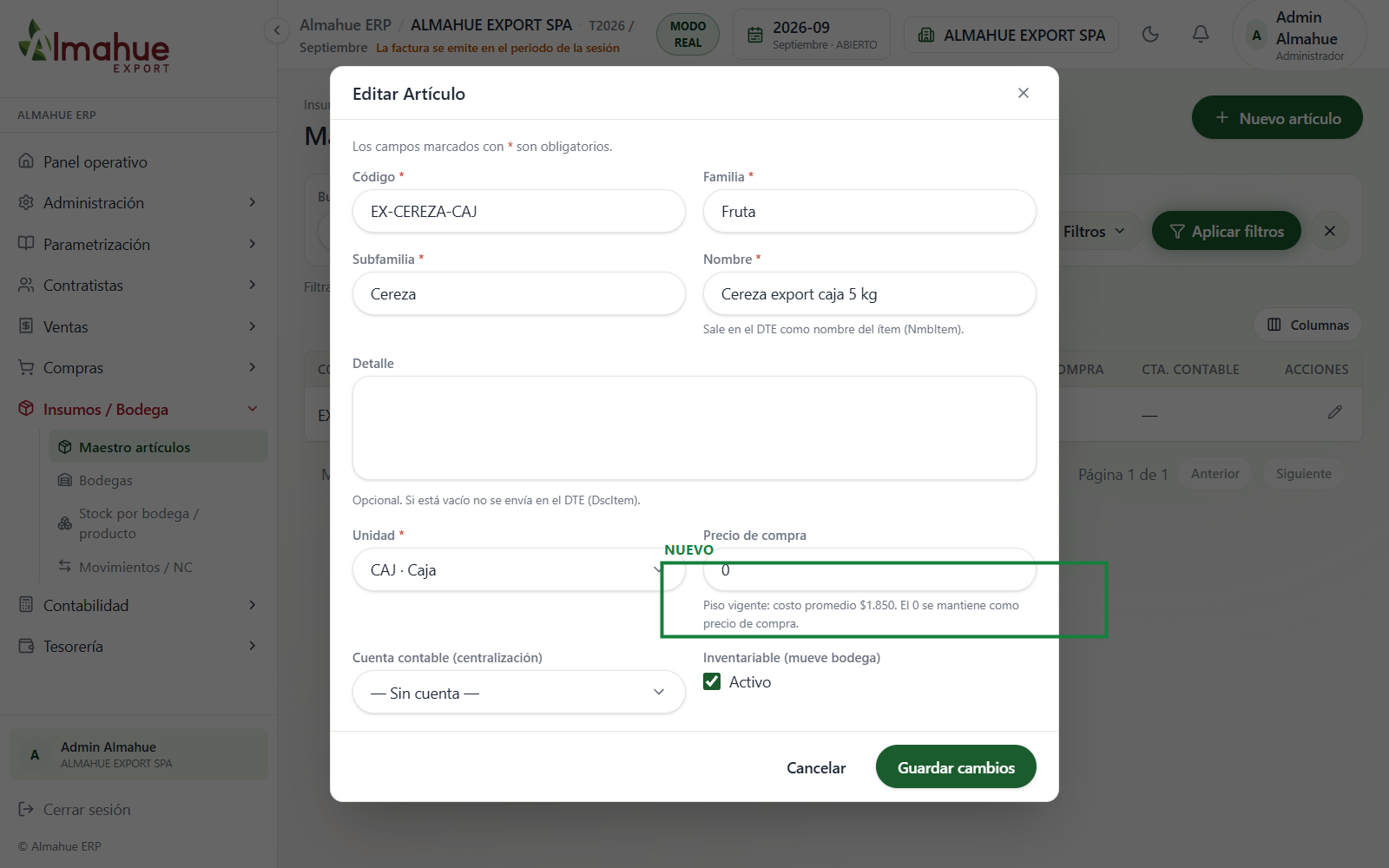Click the Parametrización book icon
Image resolution: width=1389 pixels, height=868 pixels.
(x=26, y=244)
